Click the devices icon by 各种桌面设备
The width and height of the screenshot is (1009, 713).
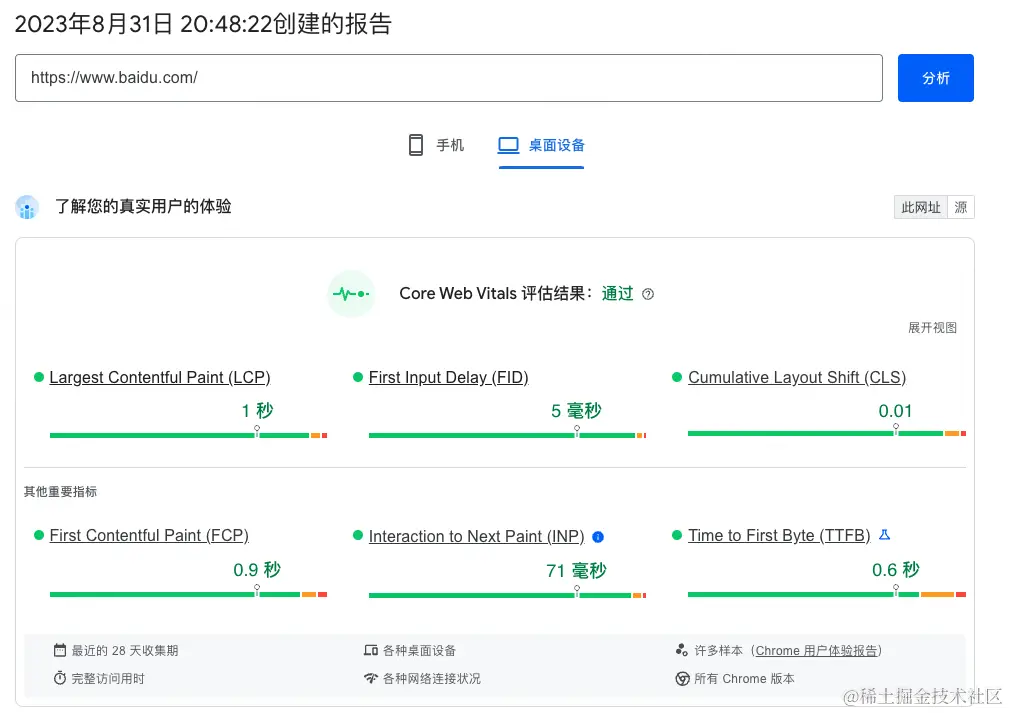pos(371,650)
